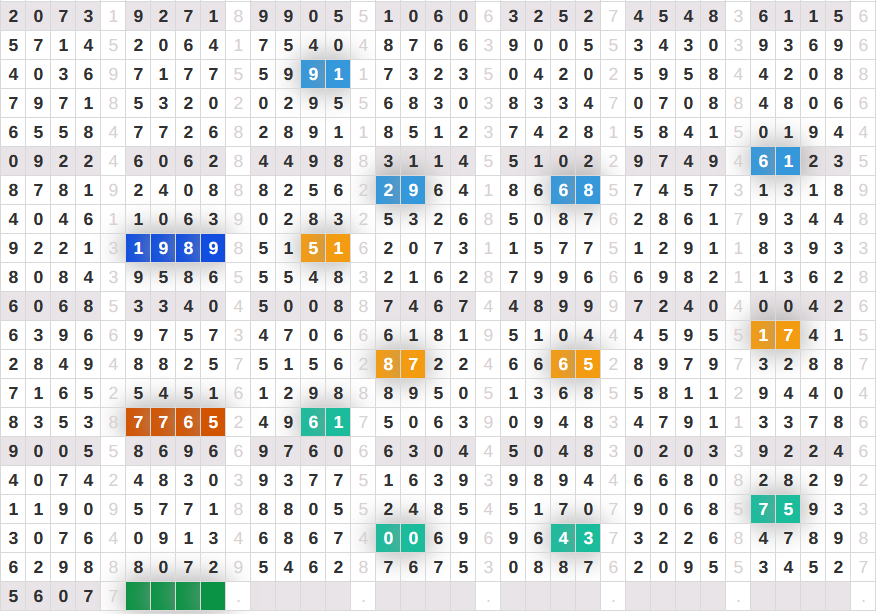Select the teal 7 in the highlighted 75 pair
Image resolution: width=877 pixels, height=614 pixels.
tap(763, 509)
